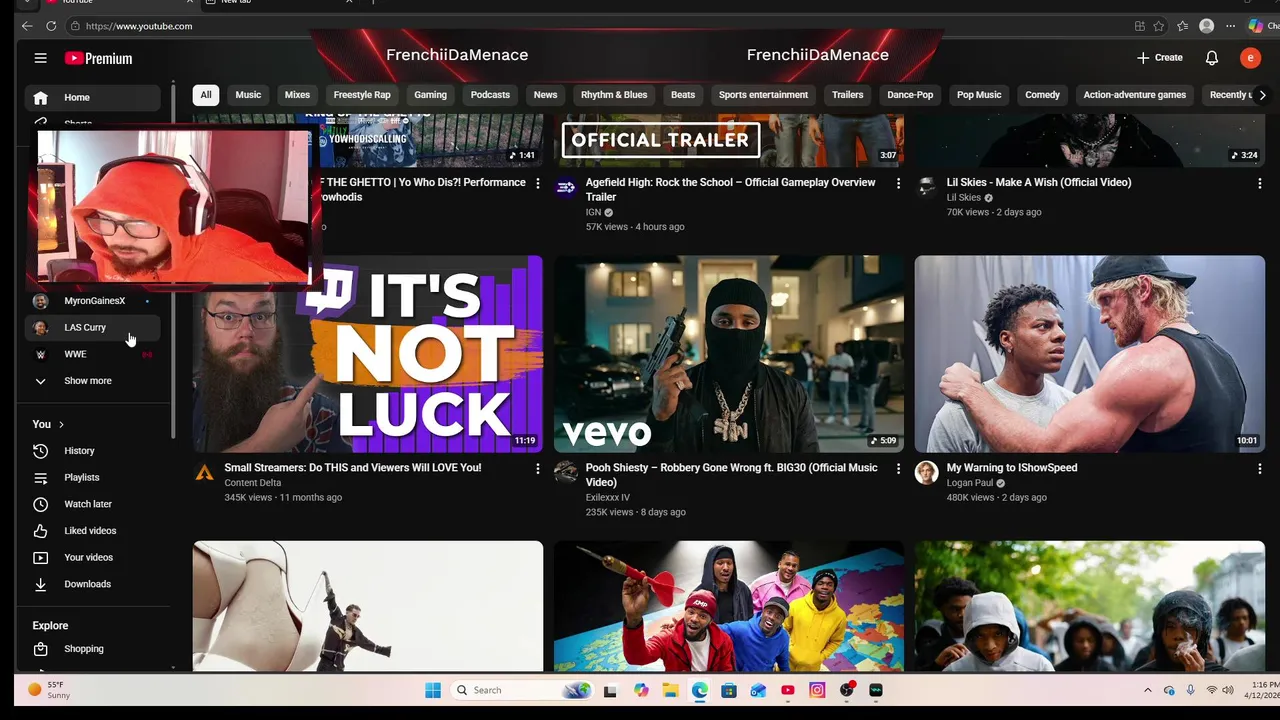Open Playlists in the sidebar

click(92, 478)
